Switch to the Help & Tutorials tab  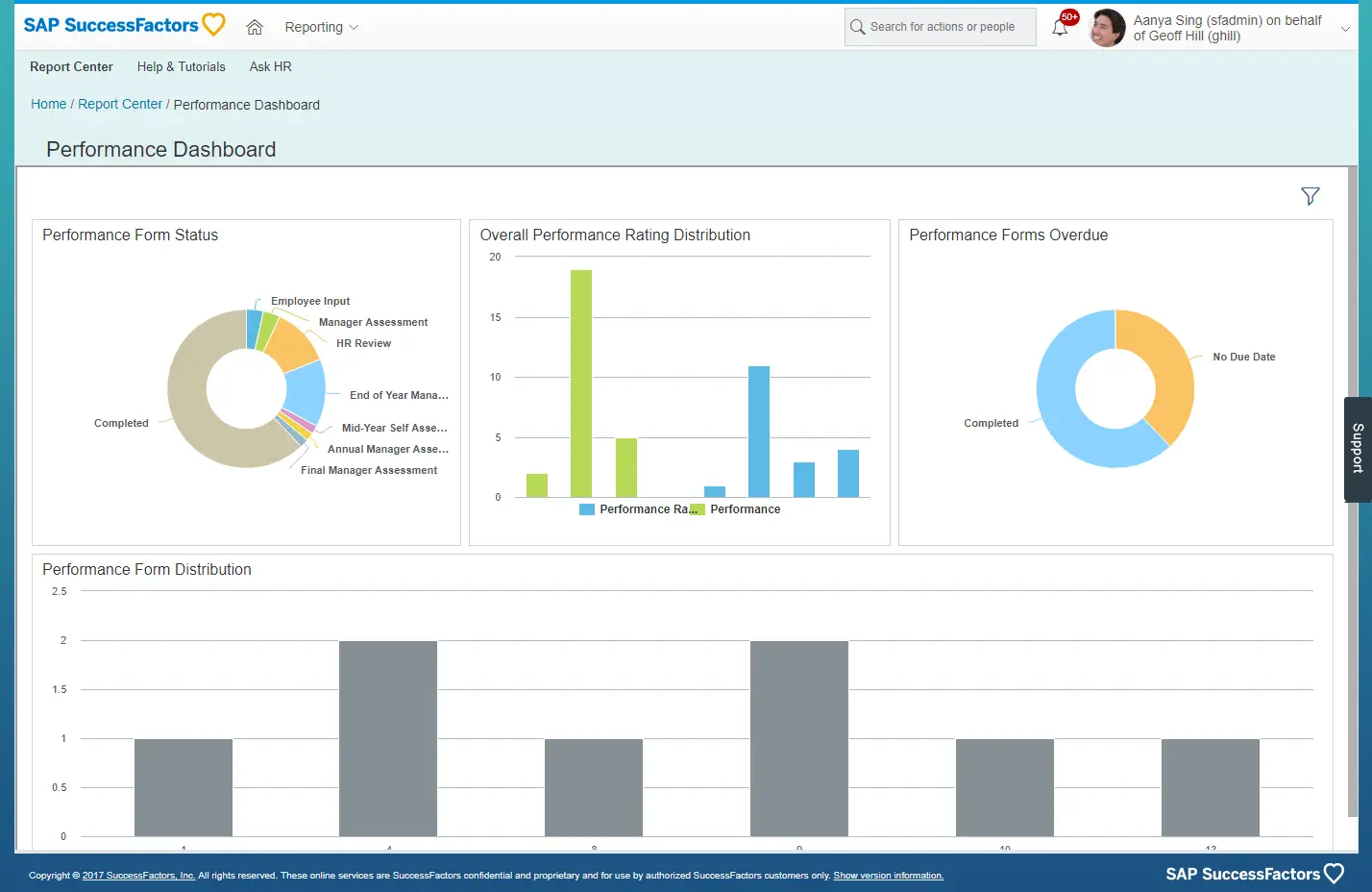[181, 66]
